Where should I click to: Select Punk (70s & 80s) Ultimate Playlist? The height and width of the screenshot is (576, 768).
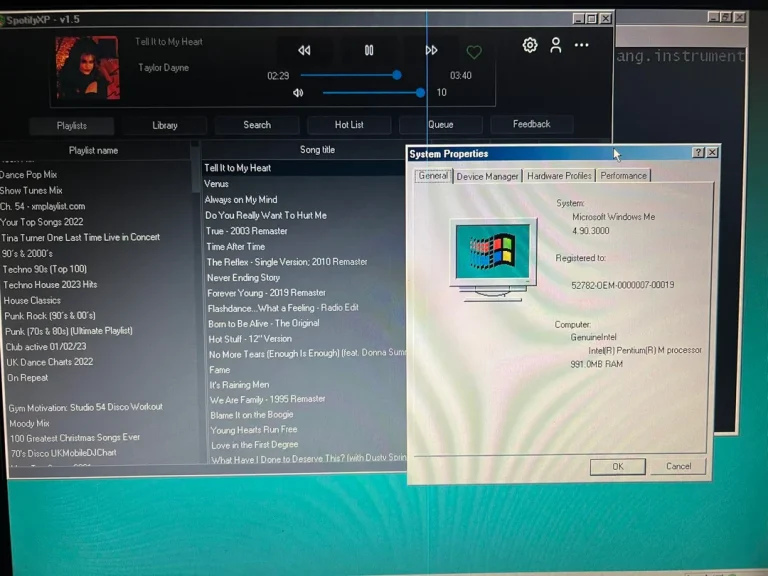click(x=69, y=331)
